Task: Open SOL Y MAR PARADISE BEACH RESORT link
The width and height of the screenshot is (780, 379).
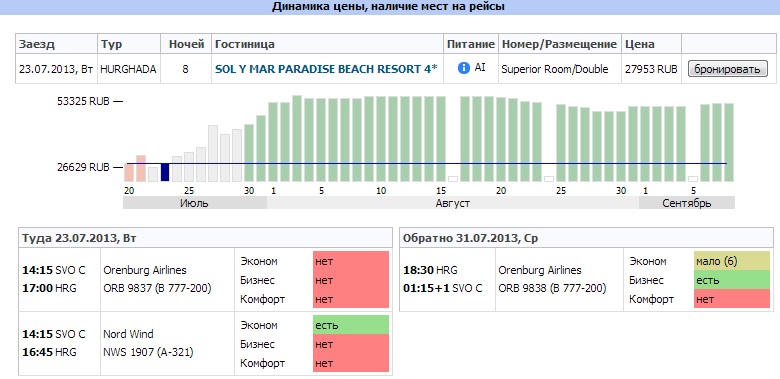Action: tap(326, 69)
